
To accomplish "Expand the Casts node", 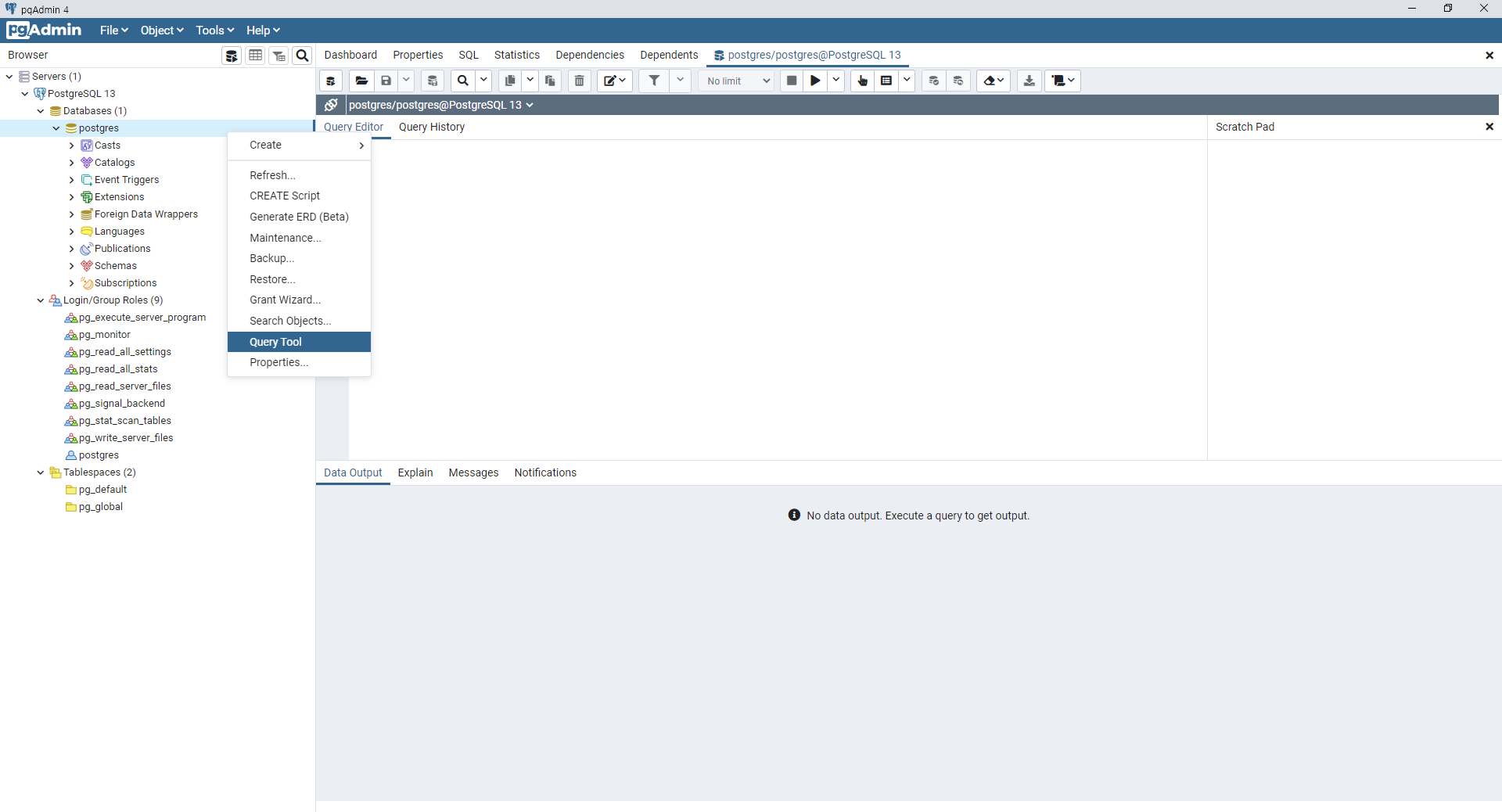I will pyautogui.click(x=72, y=146).
